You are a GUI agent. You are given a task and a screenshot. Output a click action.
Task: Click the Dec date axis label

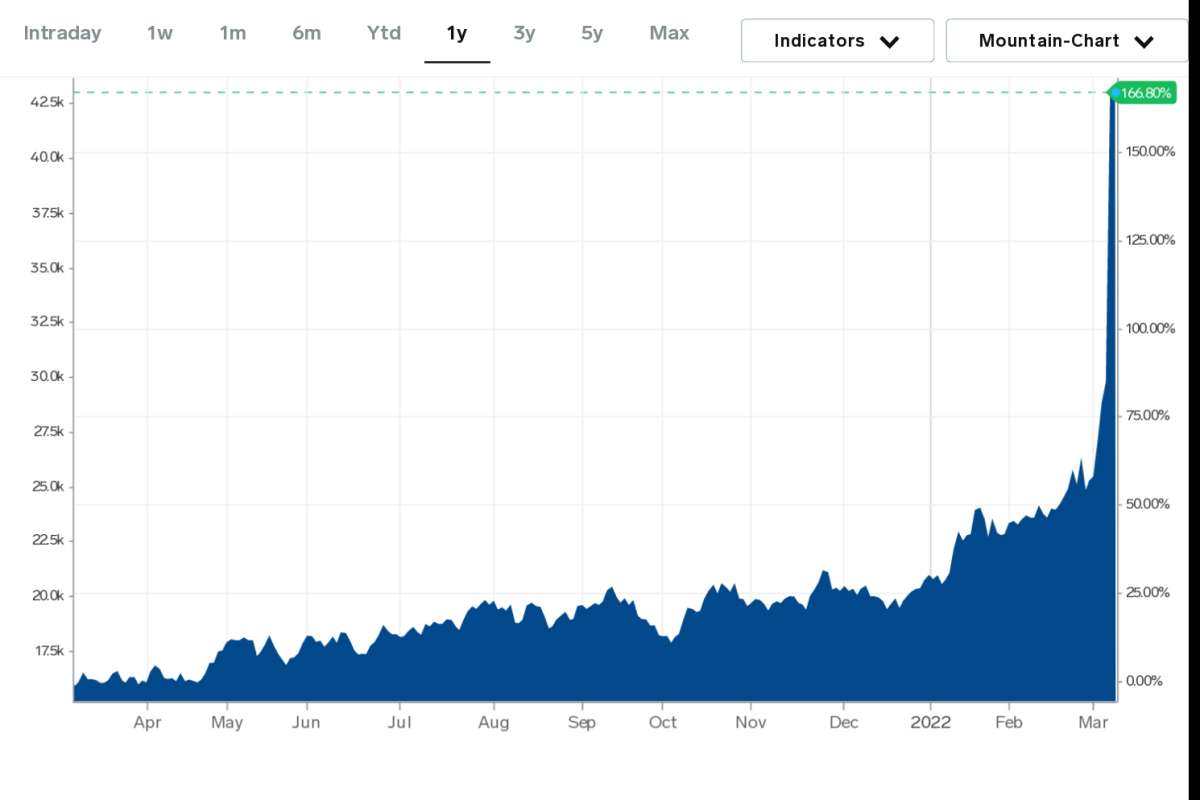(844, 722)
